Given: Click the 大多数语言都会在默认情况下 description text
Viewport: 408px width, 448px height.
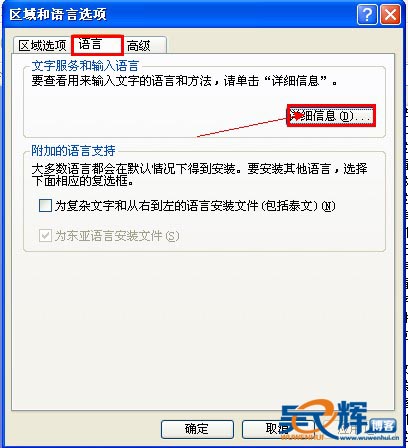Looking at the screenshot, I should coord(199,174).
